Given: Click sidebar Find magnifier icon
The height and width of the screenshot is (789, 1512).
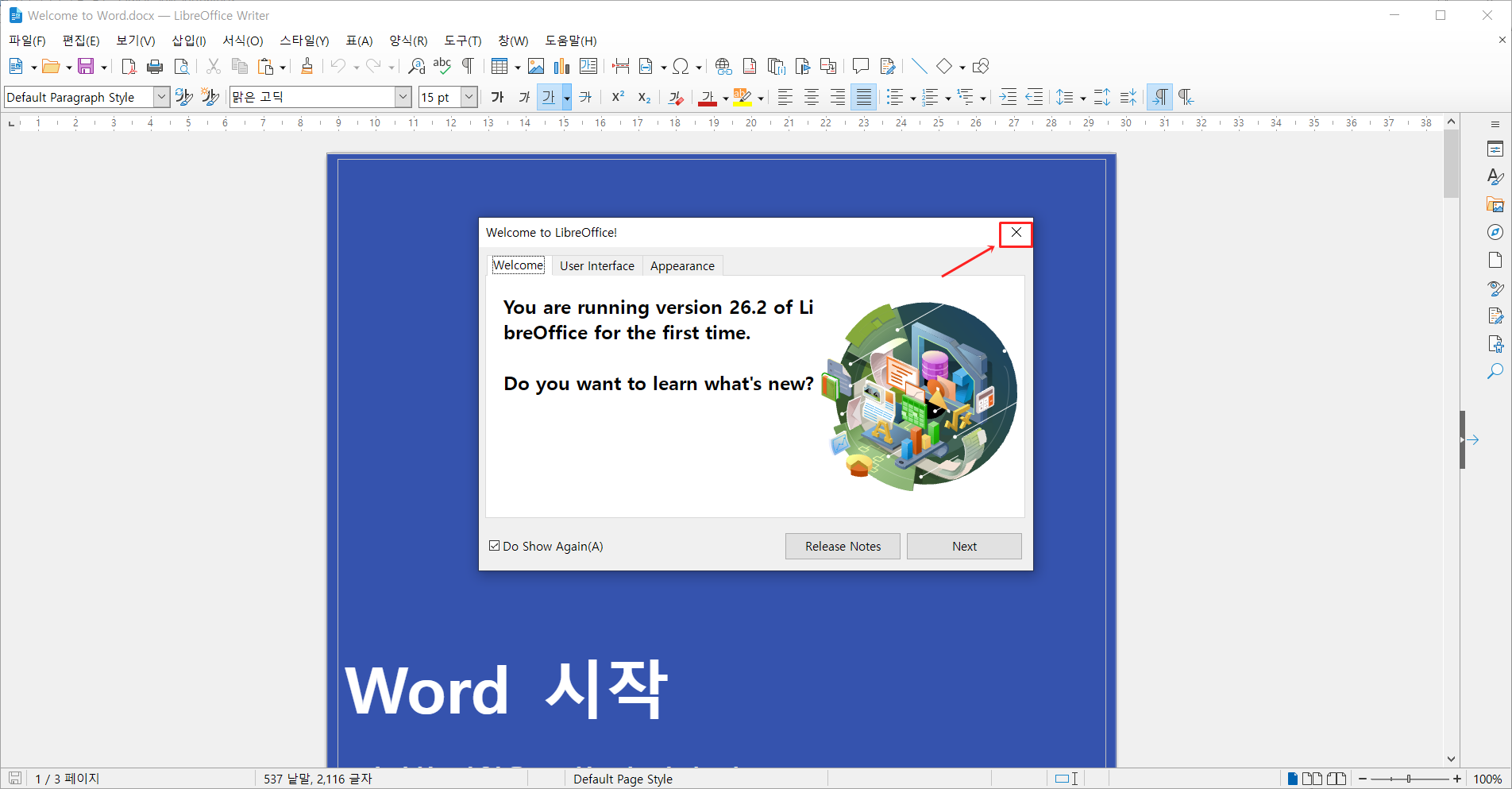Looking at the screenshot, I should pyautogui.click(x=1495, y=371).
